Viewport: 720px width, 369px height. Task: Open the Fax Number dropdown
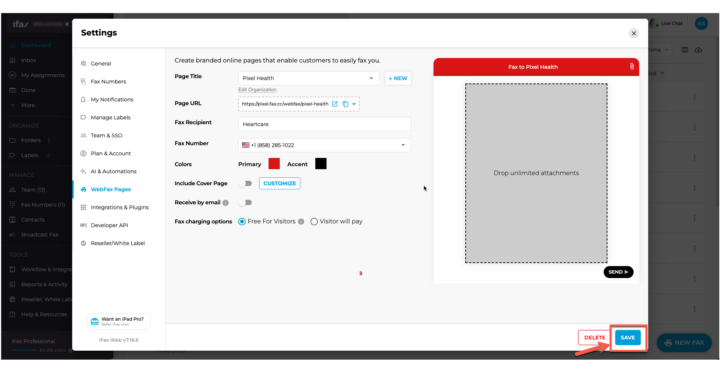[x=325, y=145]
